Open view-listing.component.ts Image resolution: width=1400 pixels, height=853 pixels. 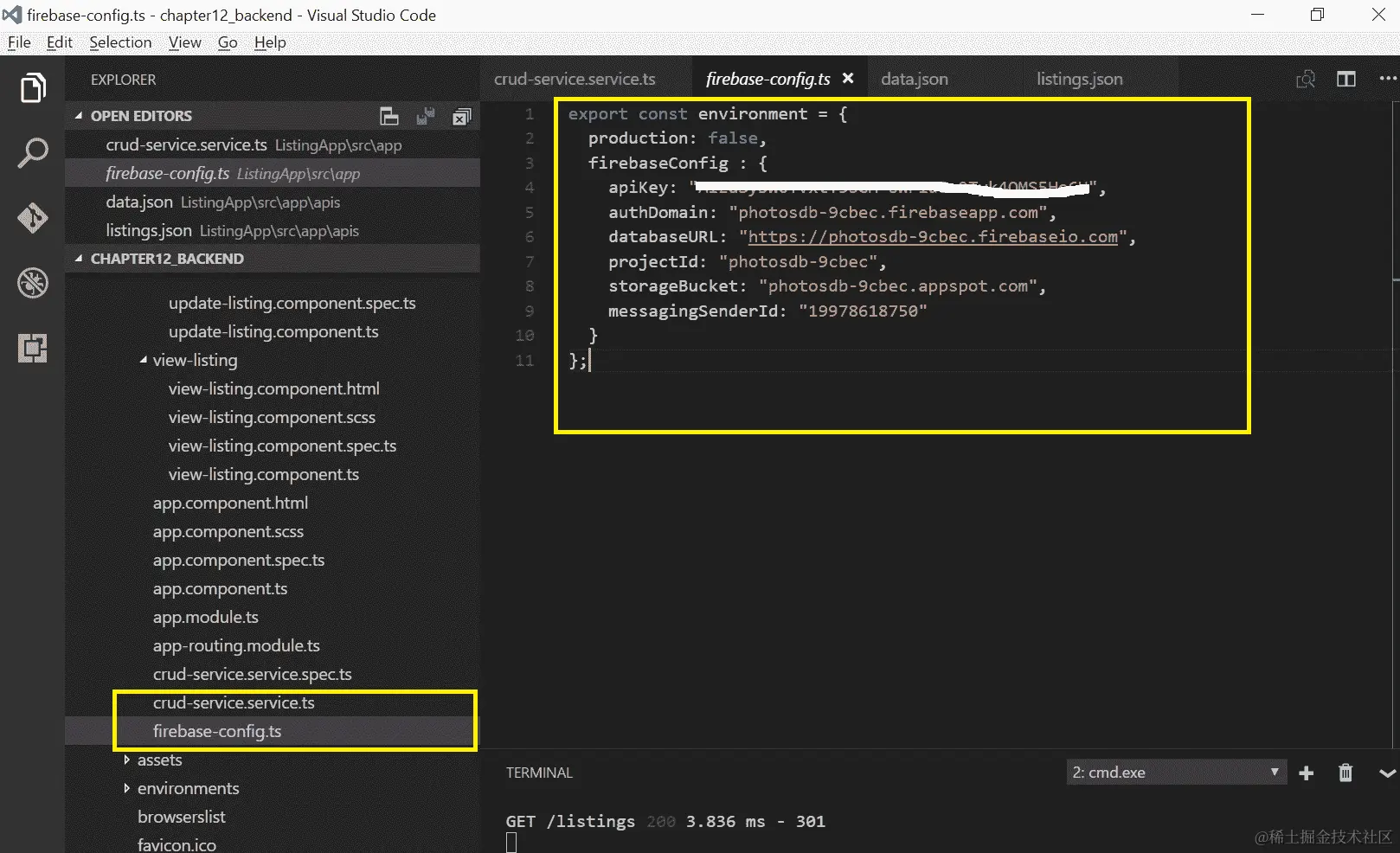click(x=263, y=474)
